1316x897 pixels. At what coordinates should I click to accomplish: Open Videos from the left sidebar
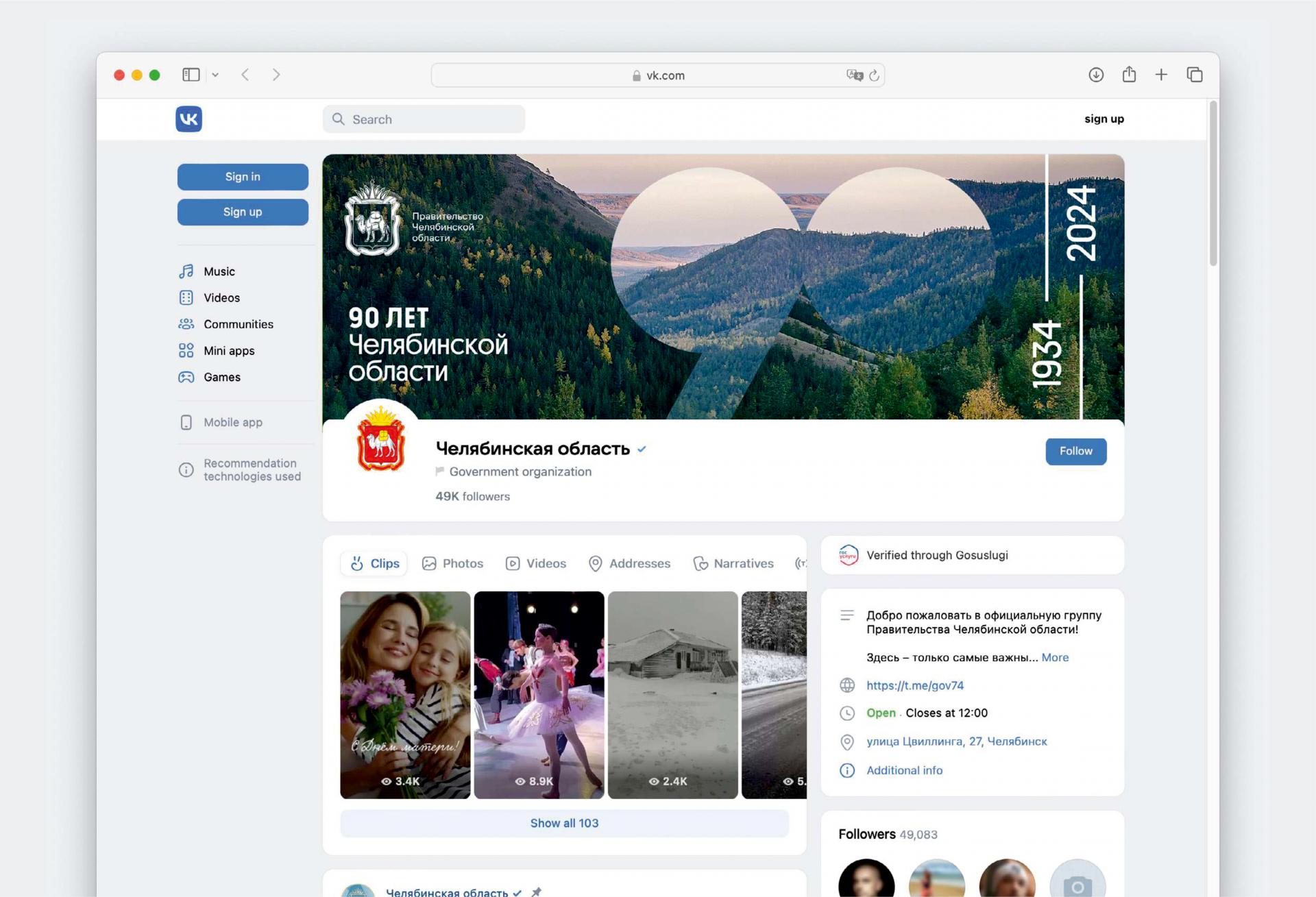pyautogui.click(x=221, y=297)
